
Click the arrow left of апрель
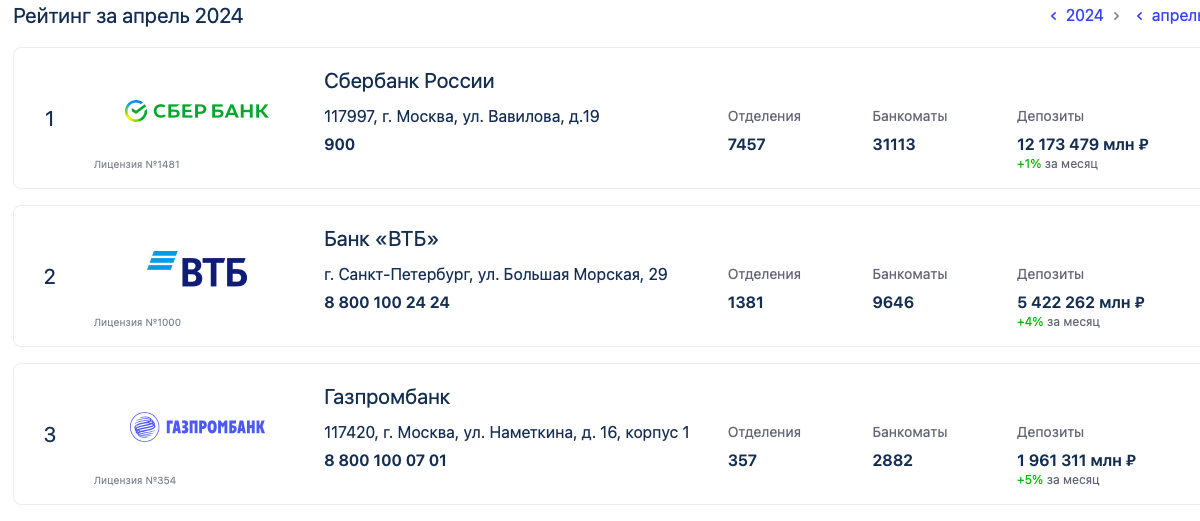click(x=1139, y=16)
